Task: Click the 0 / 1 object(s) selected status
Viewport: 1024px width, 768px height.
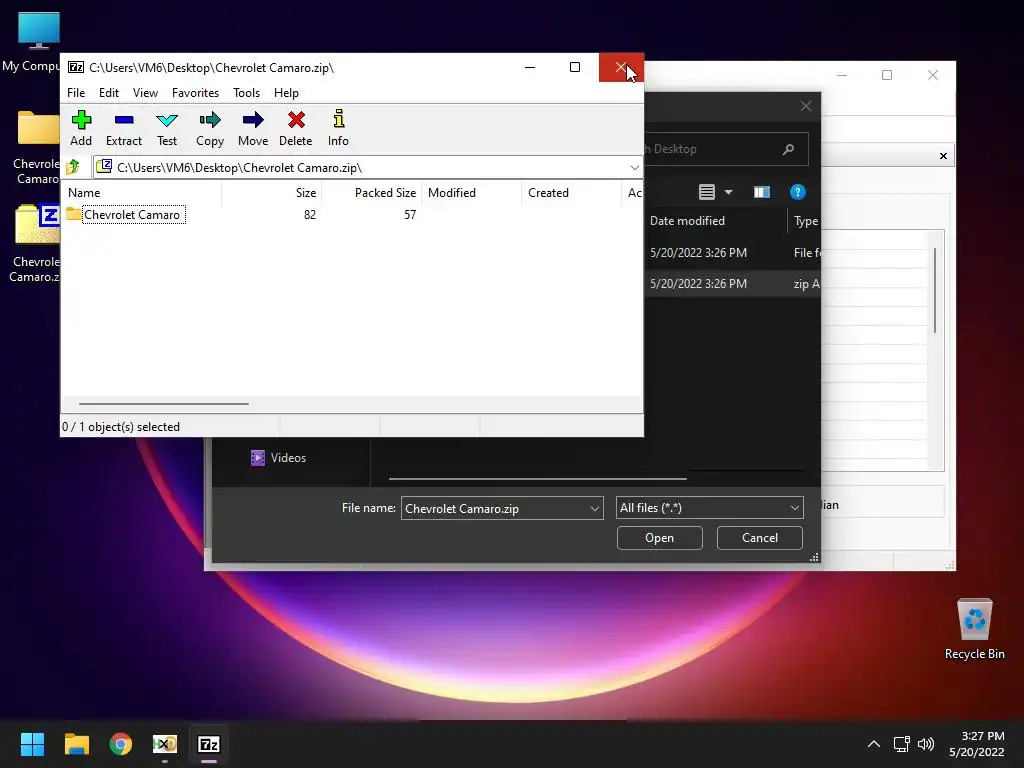Action: click(x=121, y=426)
